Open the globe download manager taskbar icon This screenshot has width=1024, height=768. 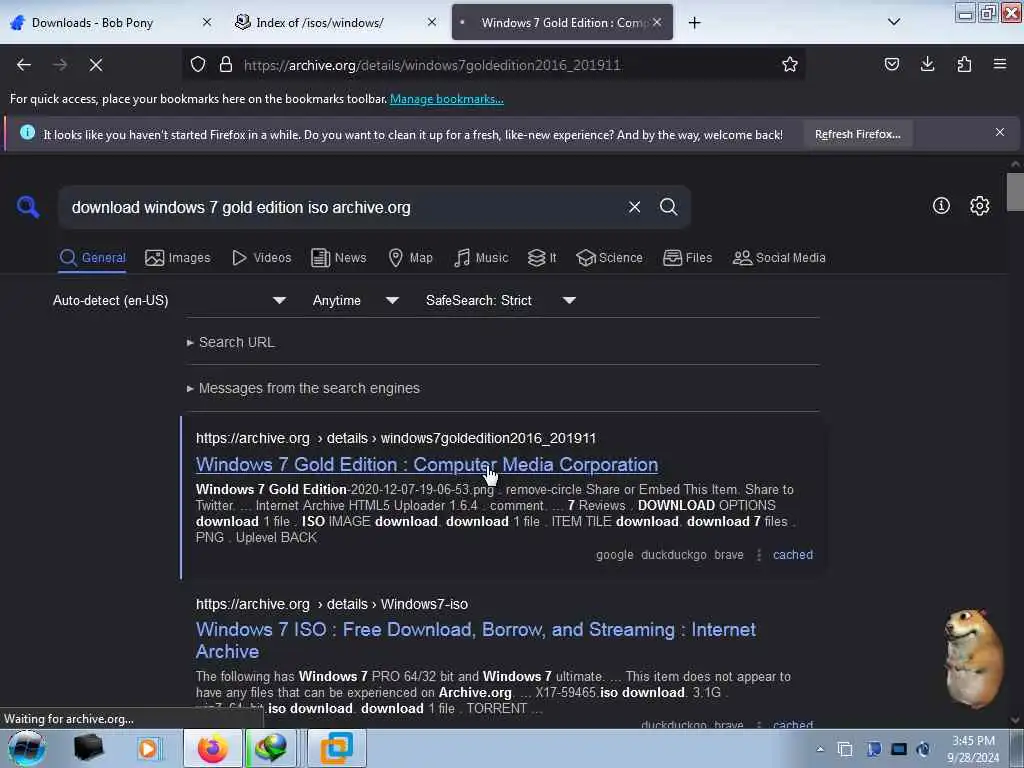click(272, 748)
